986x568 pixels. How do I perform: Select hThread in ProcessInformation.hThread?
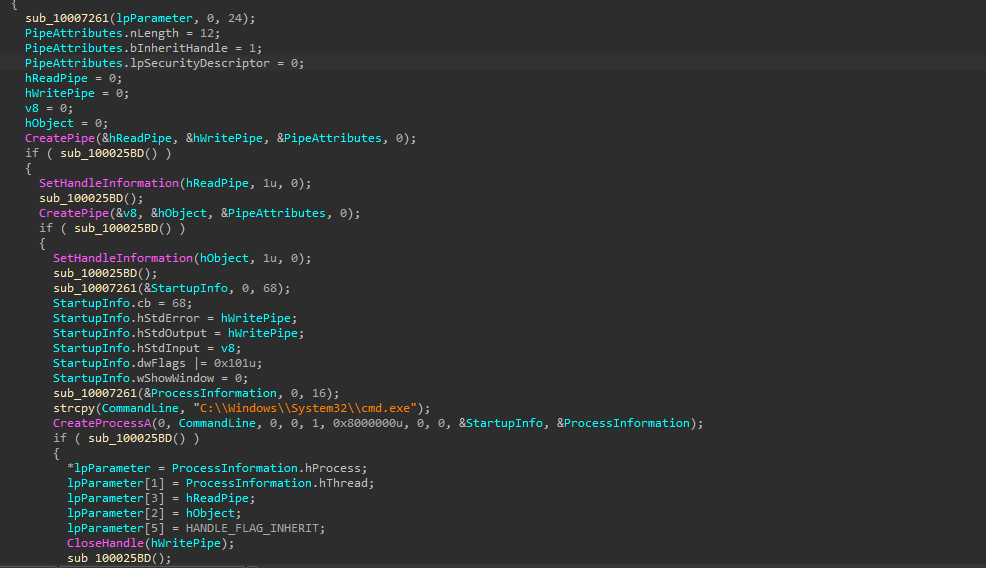pyautogui.click(x=344, y=484)
